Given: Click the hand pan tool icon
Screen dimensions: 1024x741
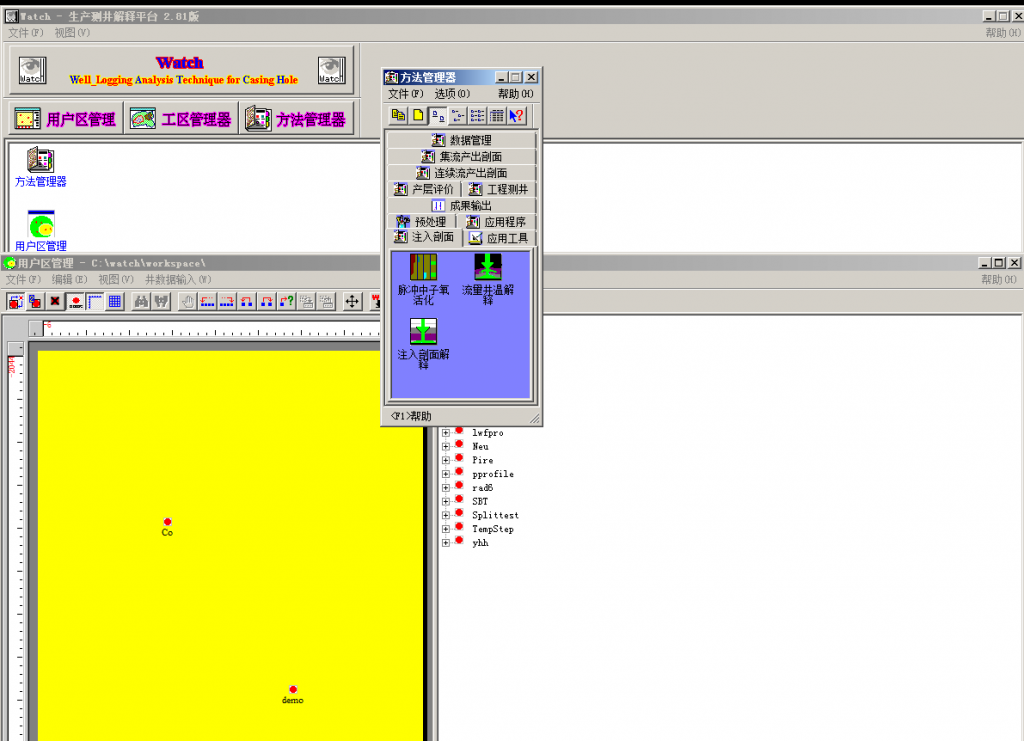Looking at the screenshot, I should tap(188, 301).
